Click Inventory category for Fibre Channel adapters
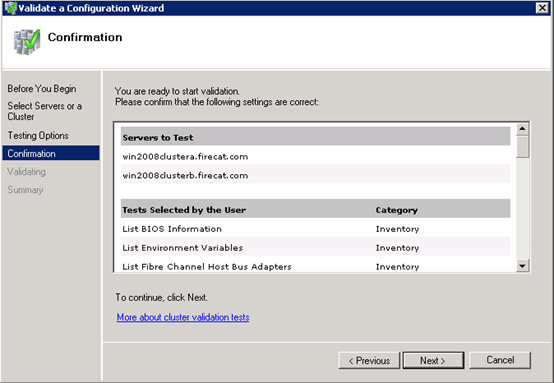The width and height of the screenshot is (554, 383). pos(397,266)
